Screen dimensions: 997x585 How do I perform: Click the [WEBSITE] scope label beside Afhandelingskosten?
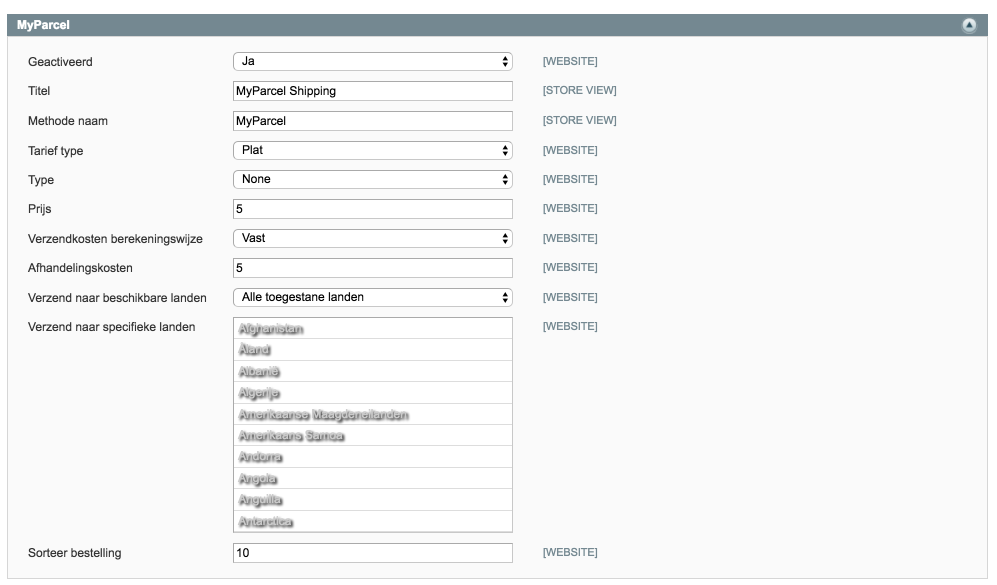[570, 267]
